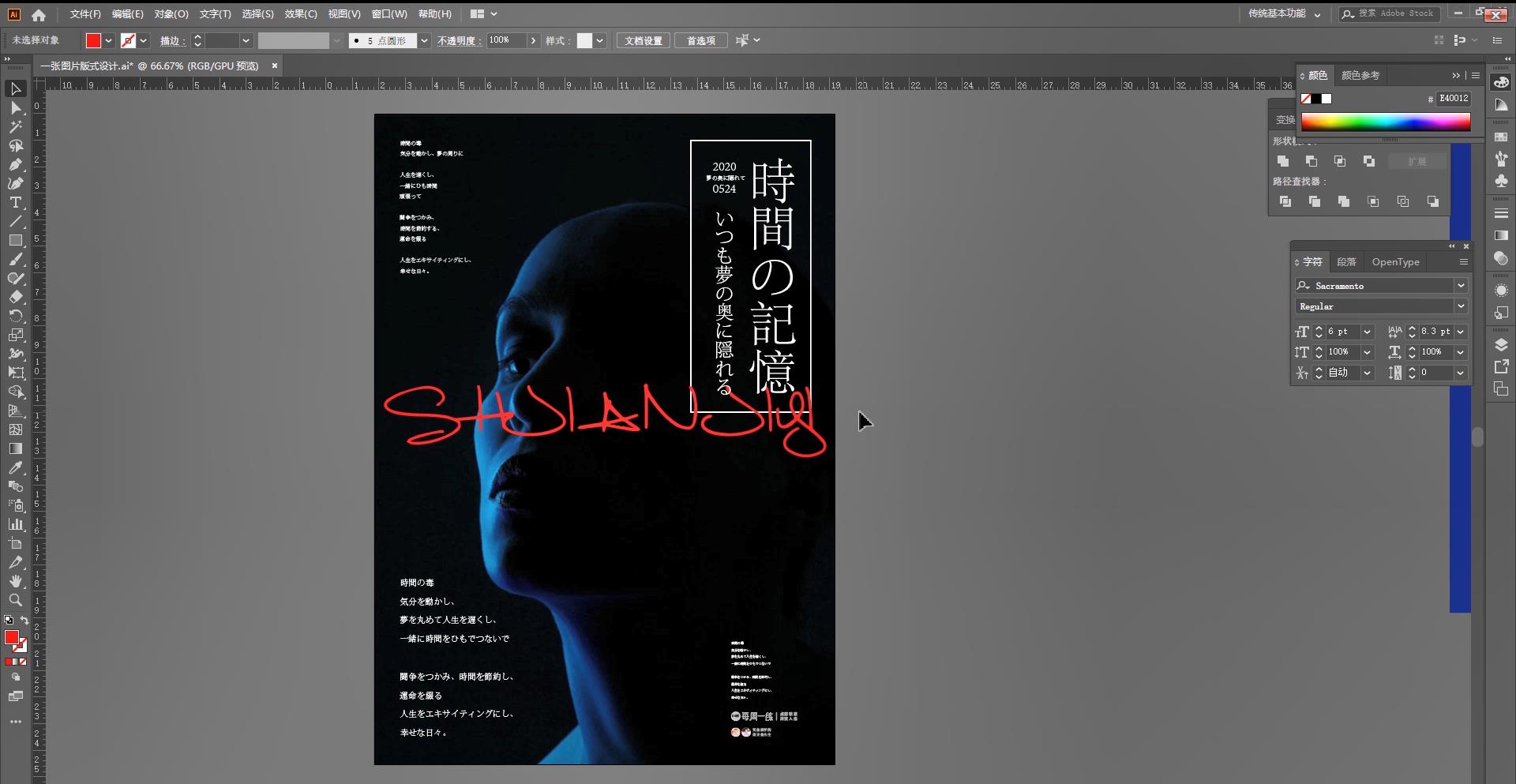
Task: Open the Layers panel from the dock
Action: (1501, 345)
